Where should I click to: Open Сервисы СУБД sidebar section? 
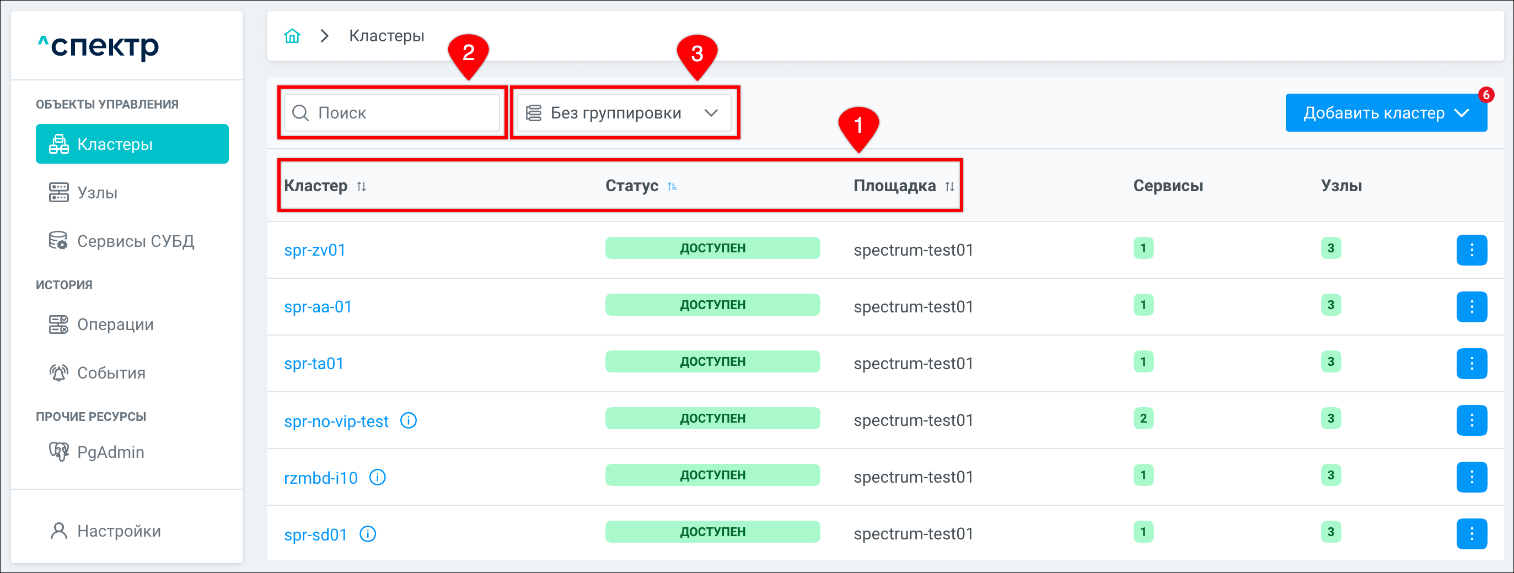(135, 241)
